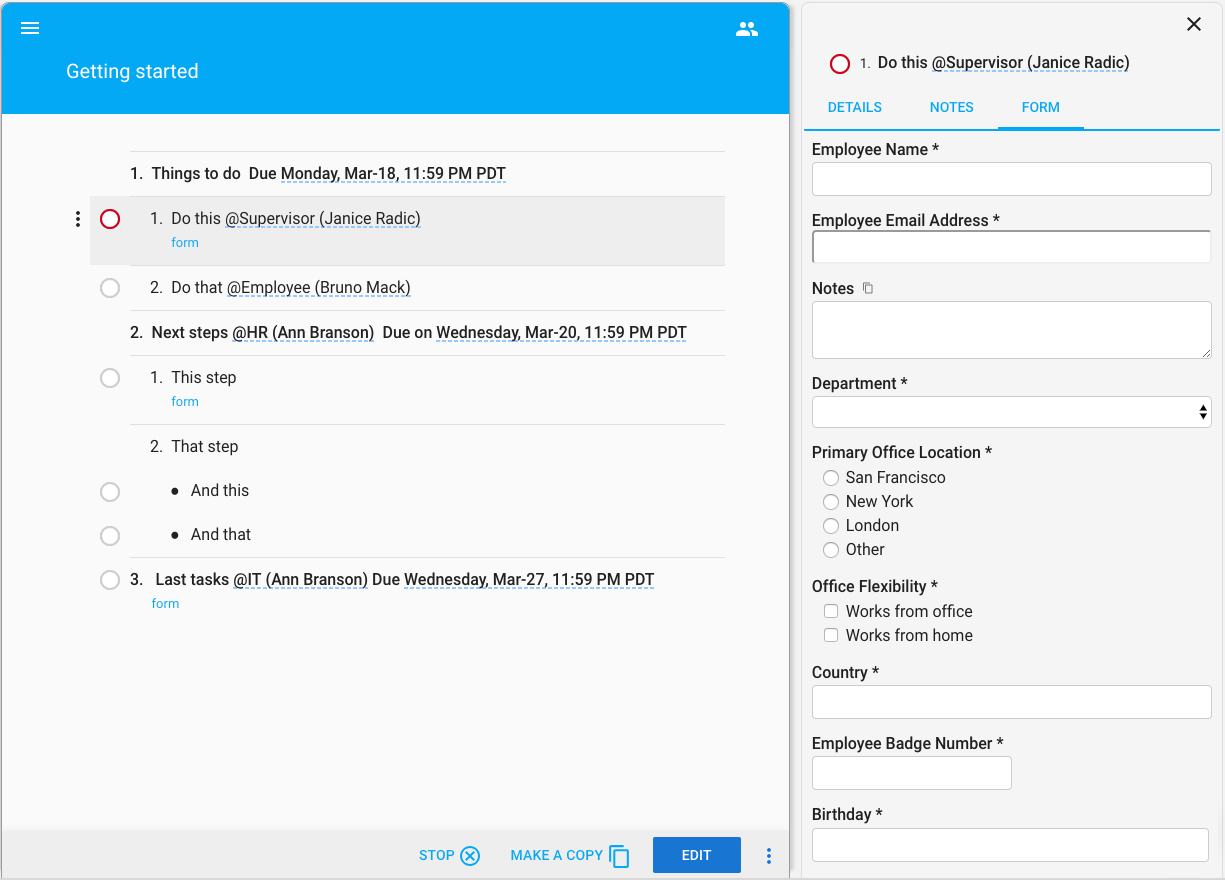Click the Make a Copy duplicate icon
1225x880 pixels.
(619, 856)
